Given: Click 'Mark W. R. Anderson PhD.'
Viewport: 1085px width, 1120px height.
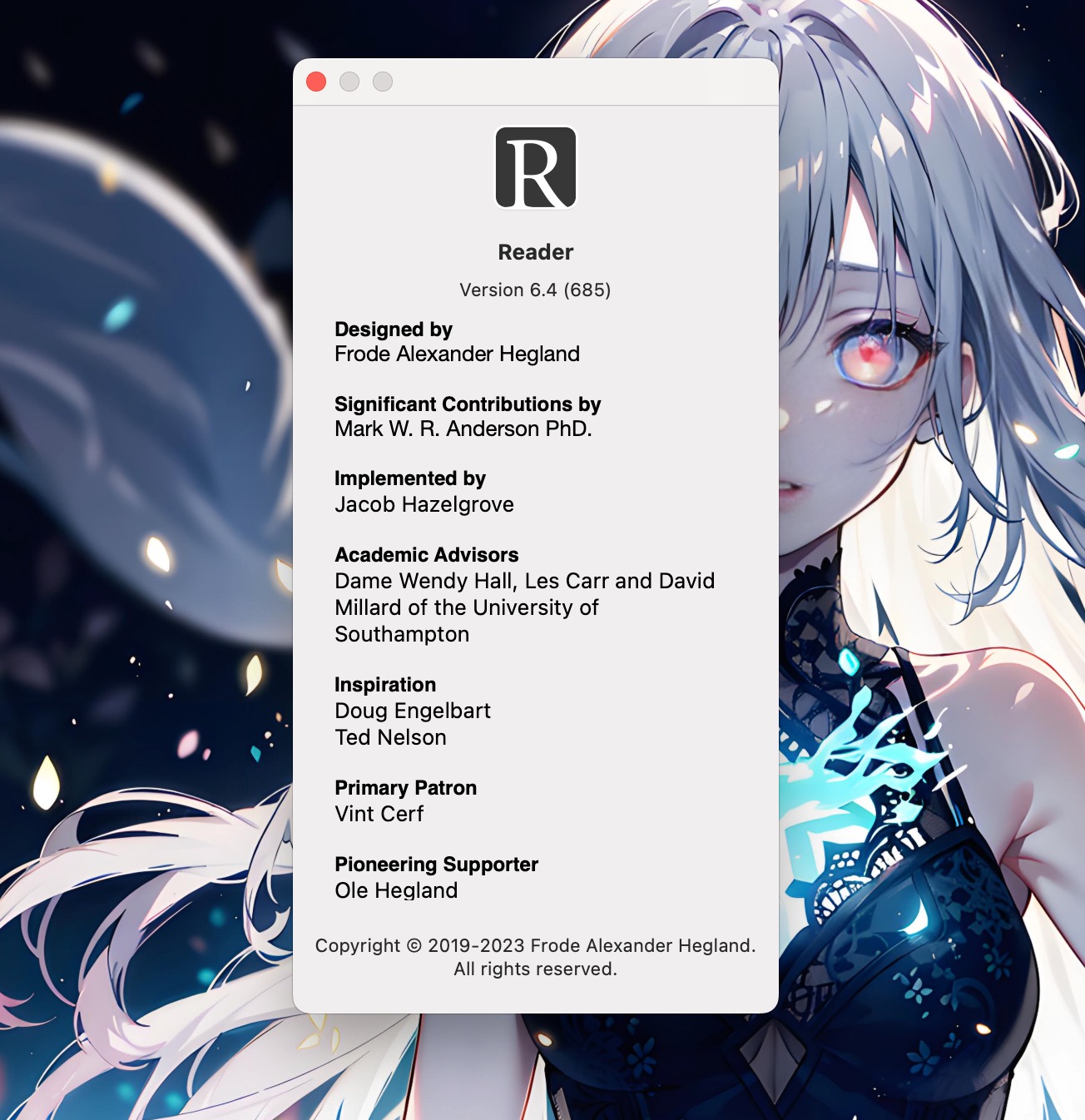Looking at the screenshot, I should coord(463,429).
